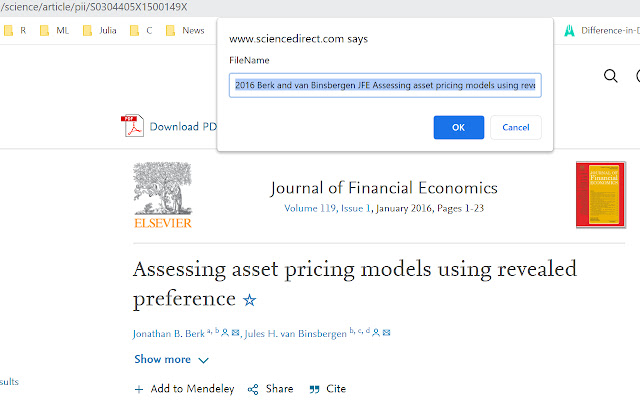The width and height of the screenshot is (640, 400).
Task: Open the ML bookmarks folder
Action: click(x=55, y=31)
